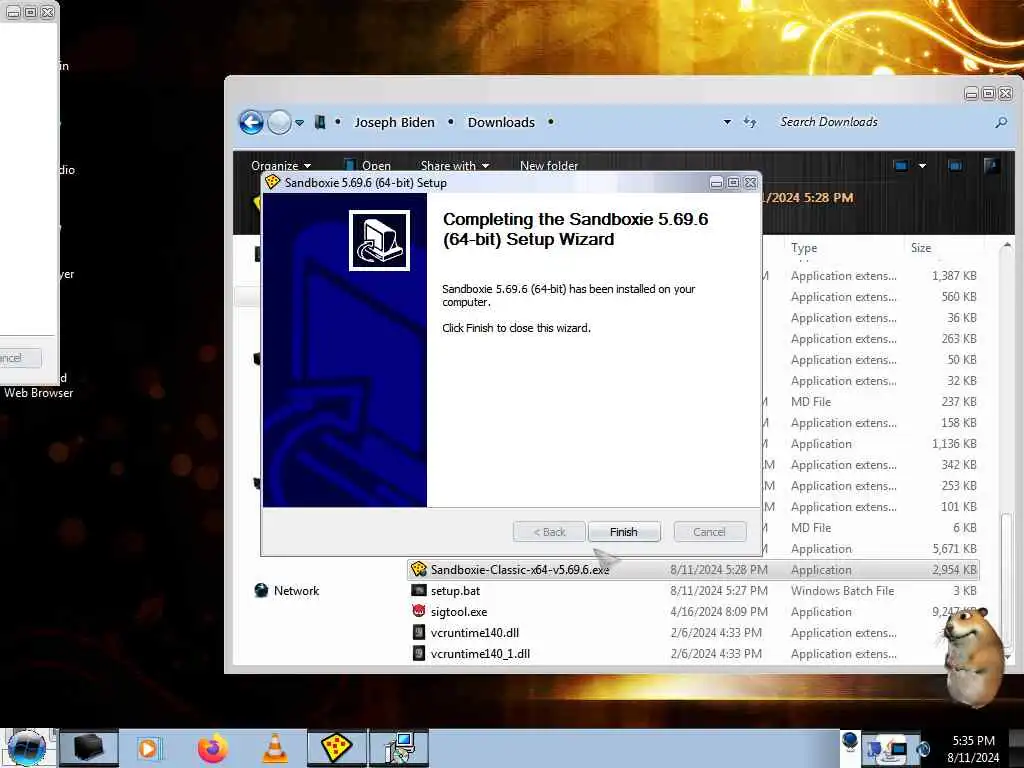Open the Share with menu
This screenshot has width=1024, height=768.
[455, 165]
